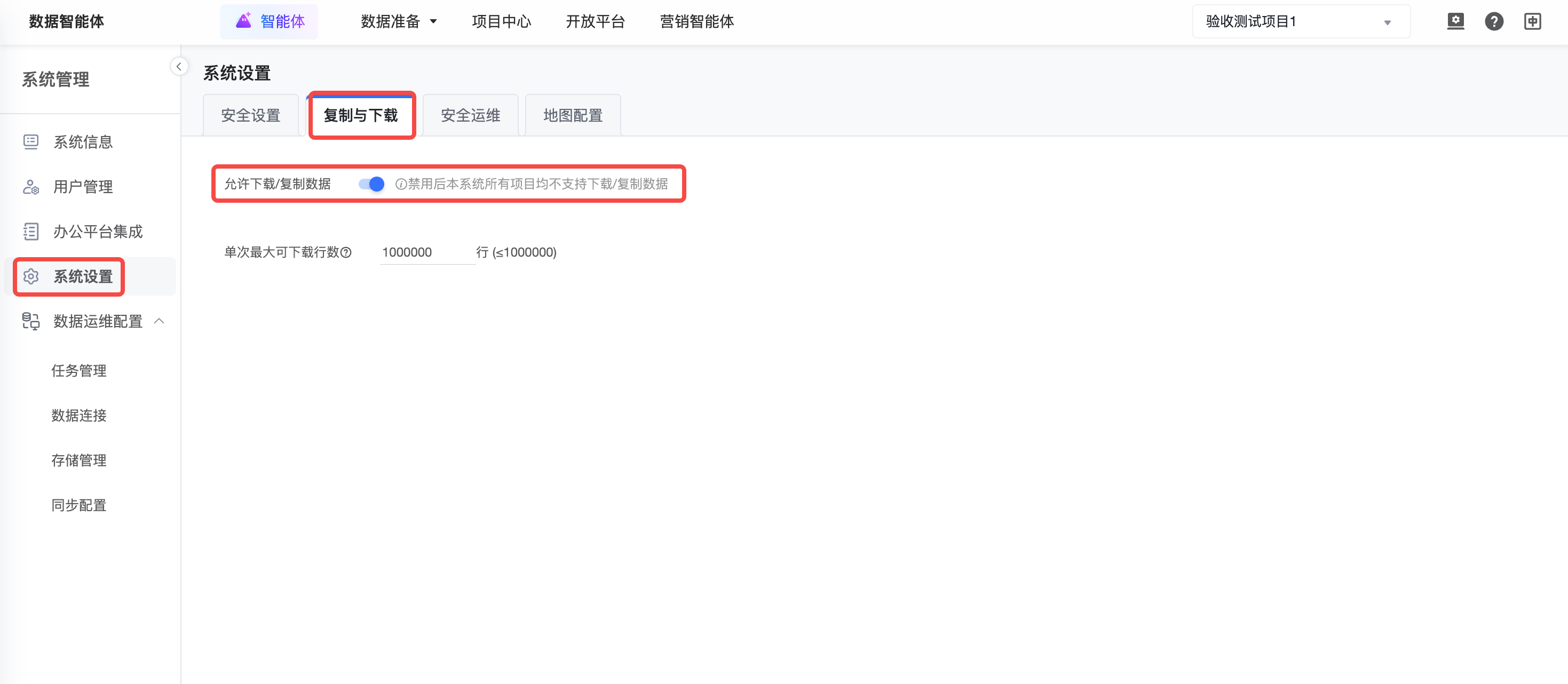1568x684 pixels.
Task: Open 系统信息 in the sidebar
Action: 90,142
